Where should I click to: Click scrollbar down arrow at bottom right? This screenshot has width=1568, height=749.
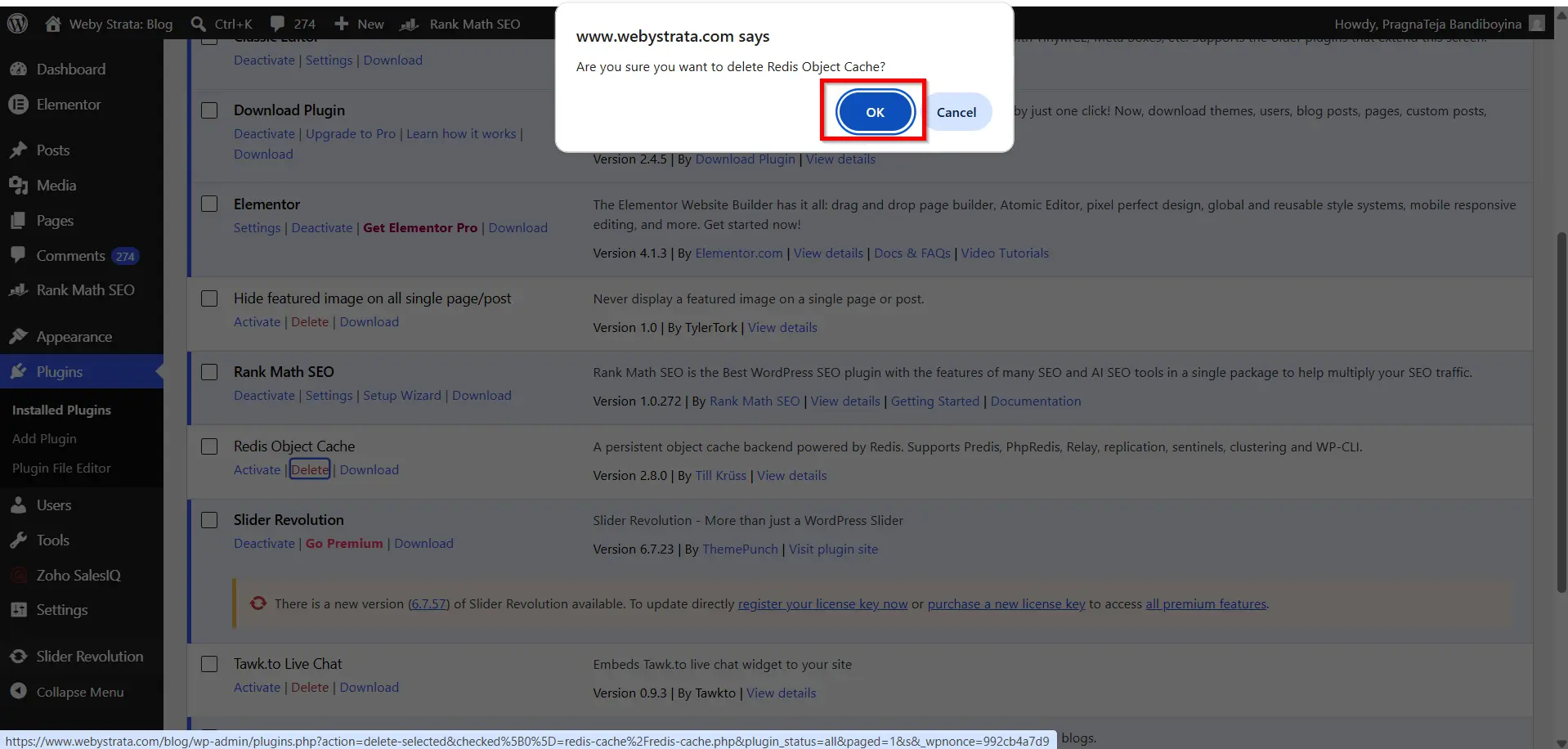(1561, 742)
